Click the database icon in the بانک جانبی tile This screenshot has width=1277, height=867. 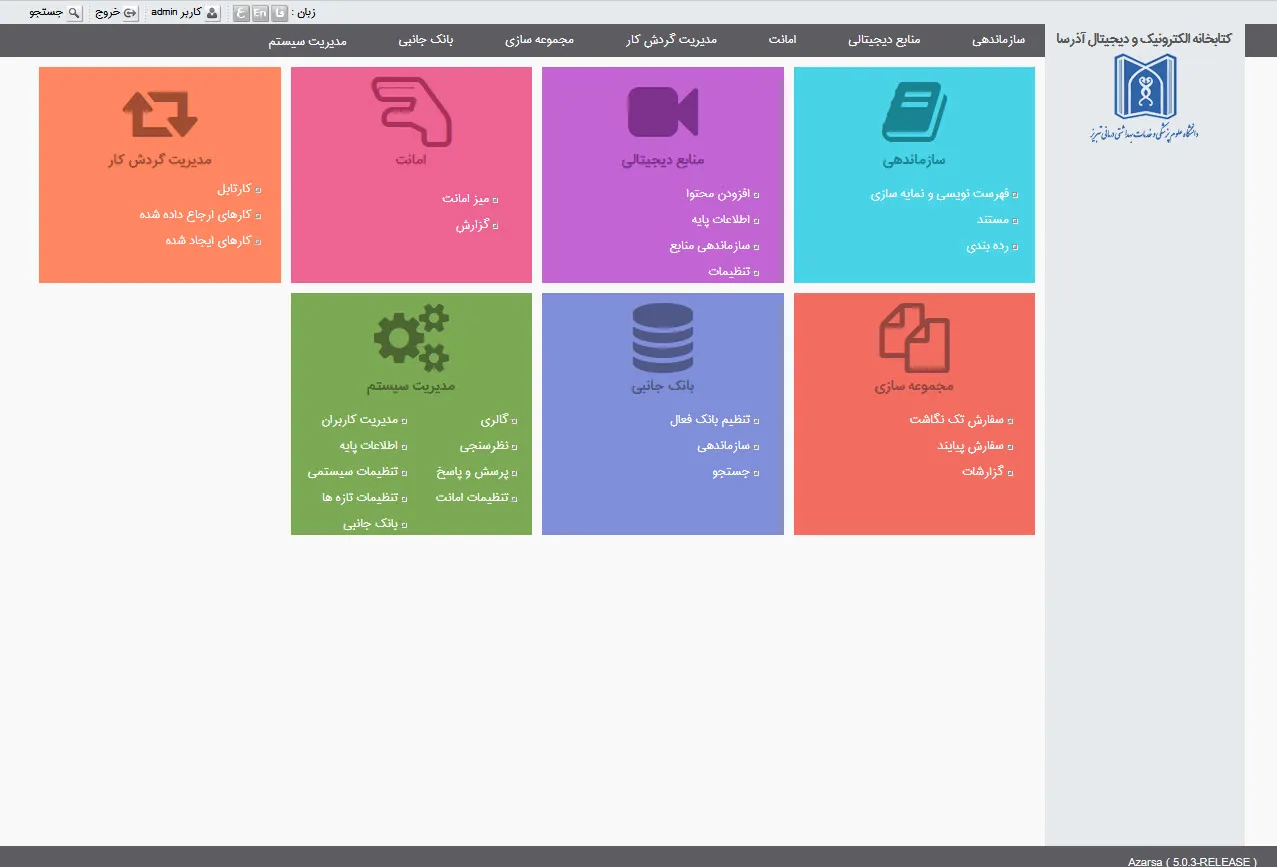662,337
